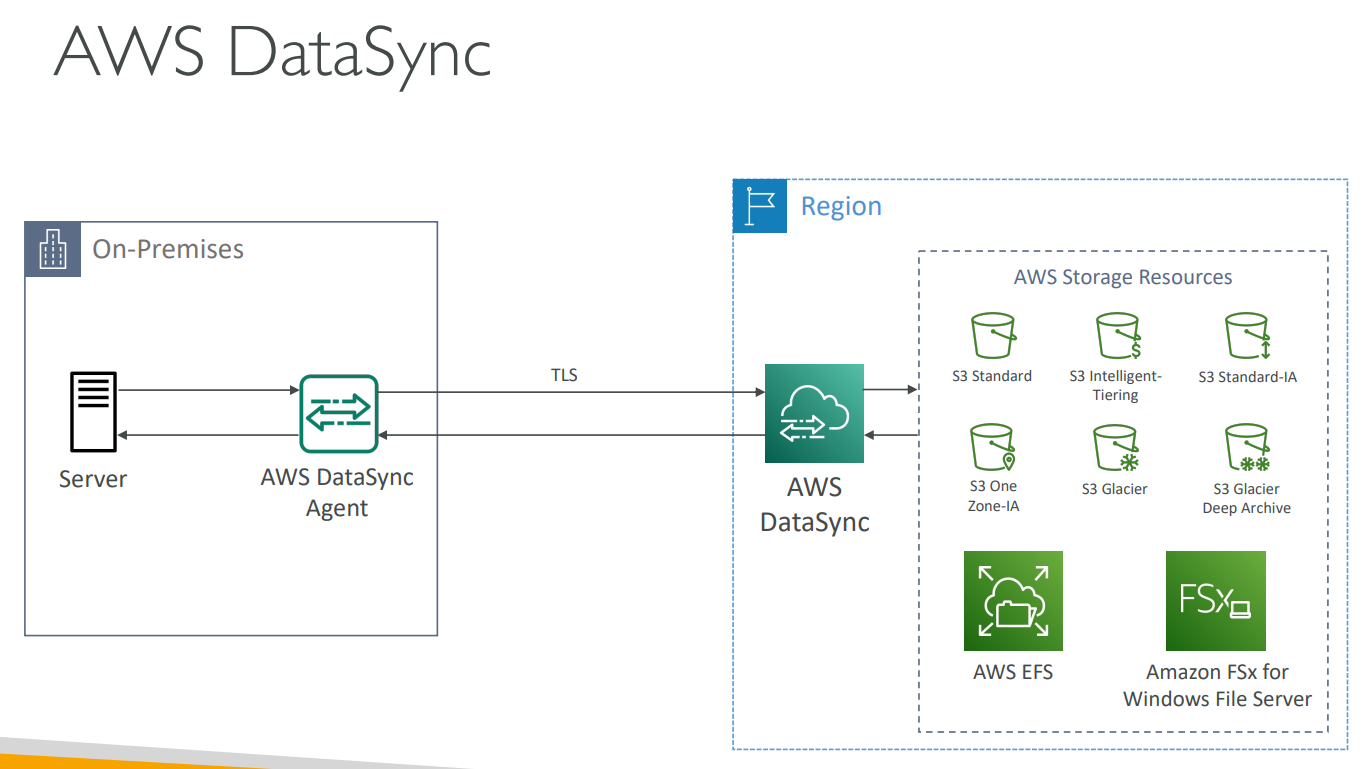Click the Amazon FSx for Windows File Server label
The image size is (1369, 769).
(1217, 685)
